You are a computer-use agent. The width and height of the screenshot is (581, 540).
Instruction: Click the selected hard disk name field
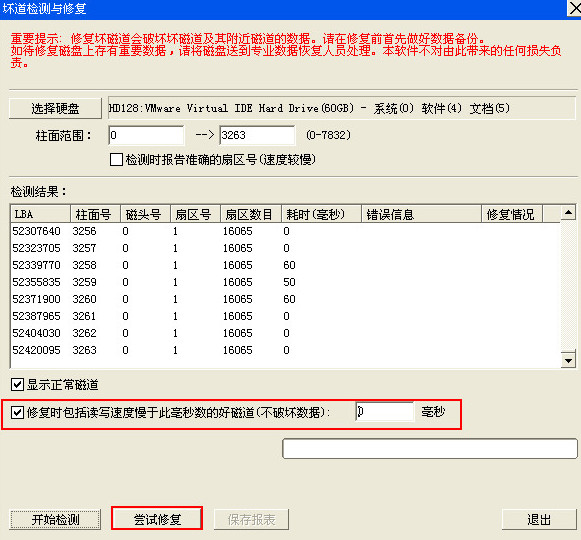[x=342, y=108]
